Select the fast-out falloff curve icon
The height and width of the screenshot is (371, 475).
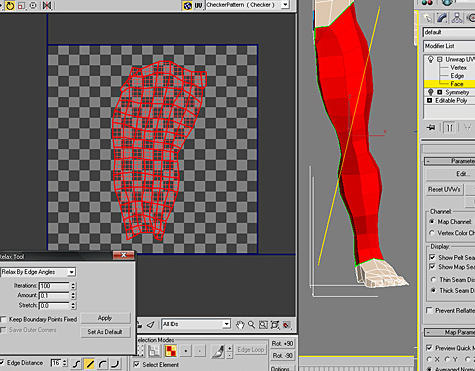click(115, 364)
